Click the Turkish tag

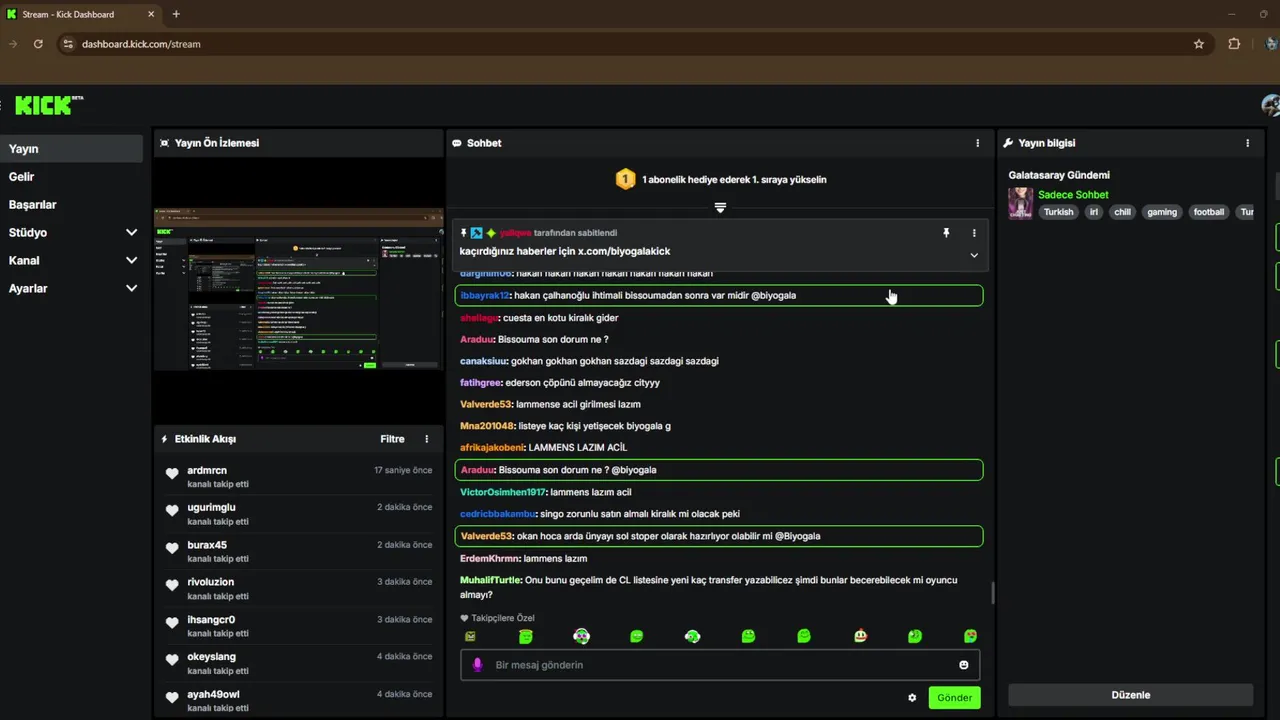coord(1058,212)
